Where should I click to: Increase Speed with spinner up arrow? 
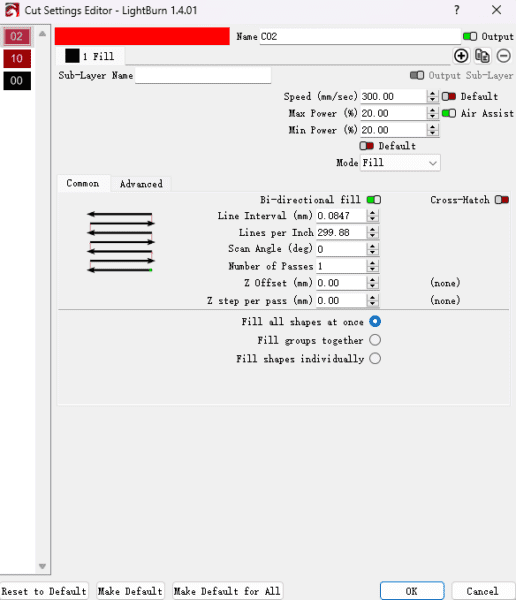coord(432,93)
